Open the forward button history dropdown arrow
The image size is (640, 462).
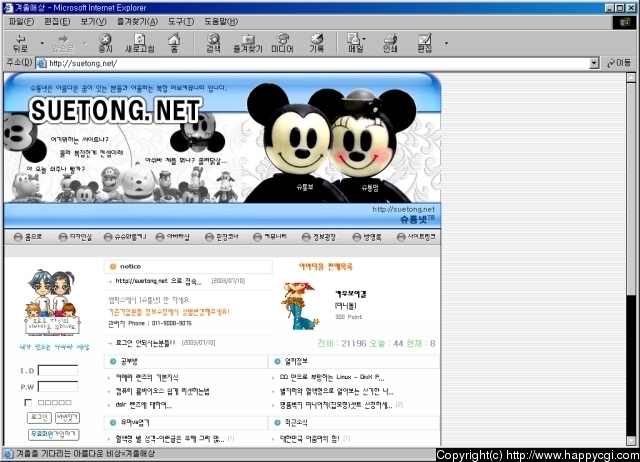(85, 43)
